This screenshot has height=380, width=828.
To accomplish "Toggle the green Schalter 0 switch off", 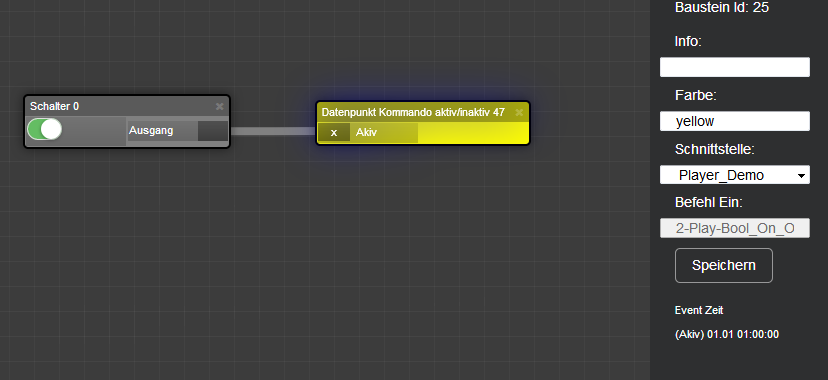I will click(x=44, y=129).
